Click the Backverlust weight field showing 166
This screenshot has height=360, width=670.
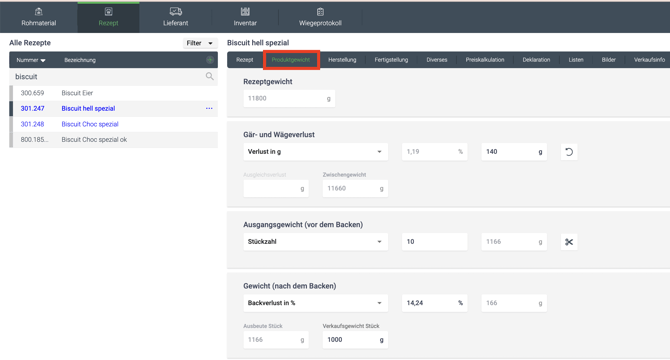514,303
